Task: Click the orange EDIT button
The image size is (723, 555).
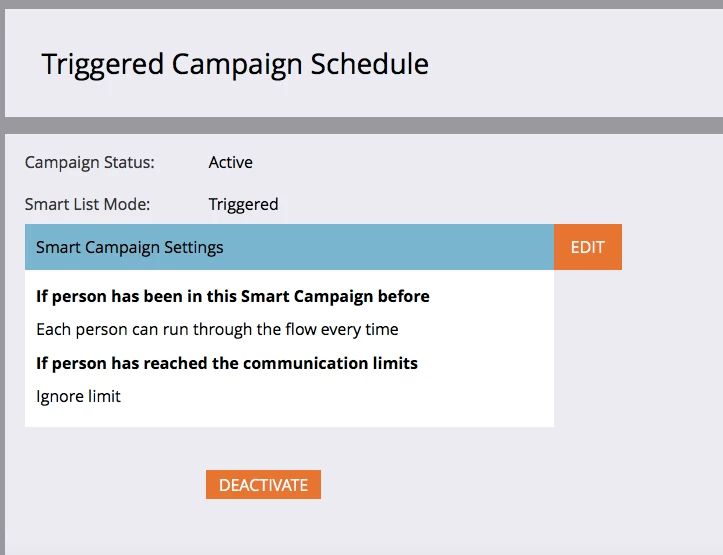Action: (587, 247)
